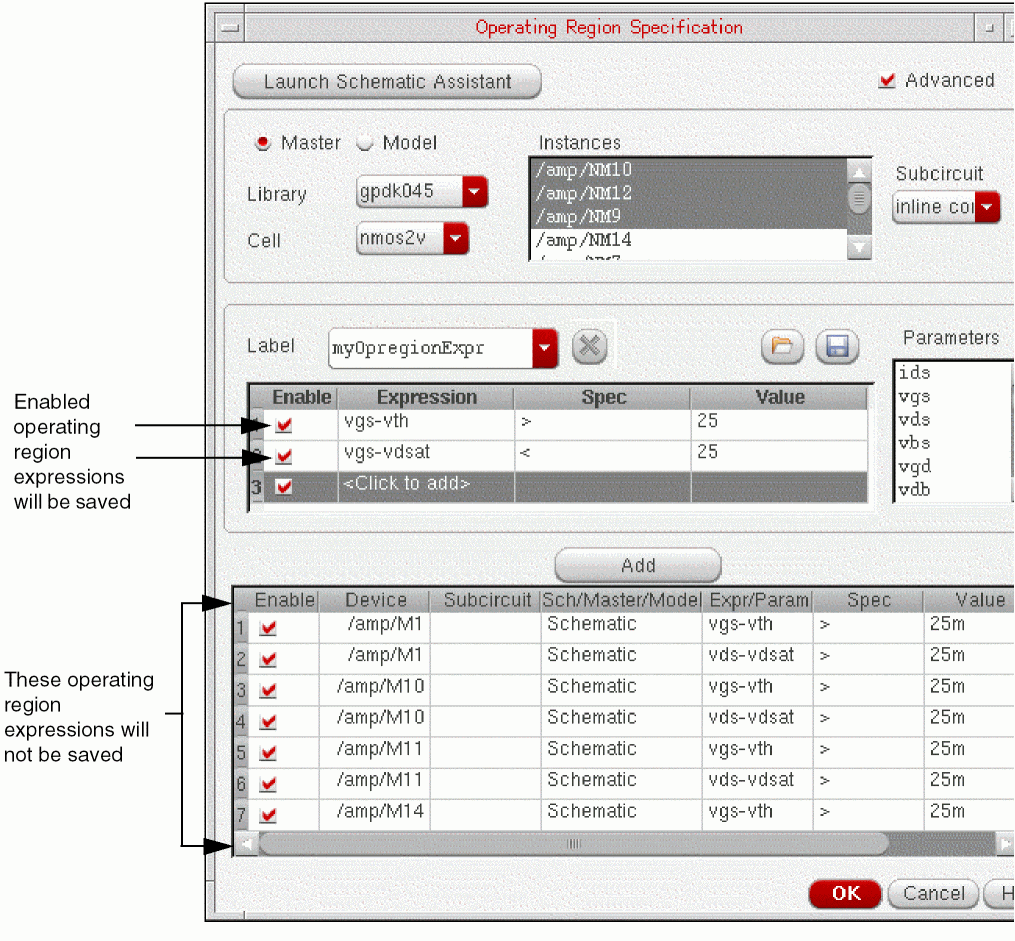Uncheck Enable for /amp/M1 vds-vdsat row

point(268,659)
